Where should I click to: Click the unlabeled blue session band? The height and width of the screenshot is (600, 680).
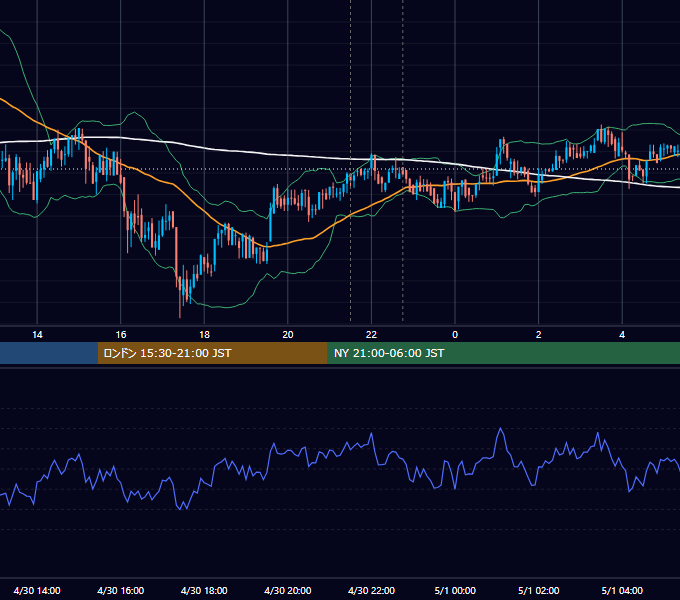click(x=49, y=353)
